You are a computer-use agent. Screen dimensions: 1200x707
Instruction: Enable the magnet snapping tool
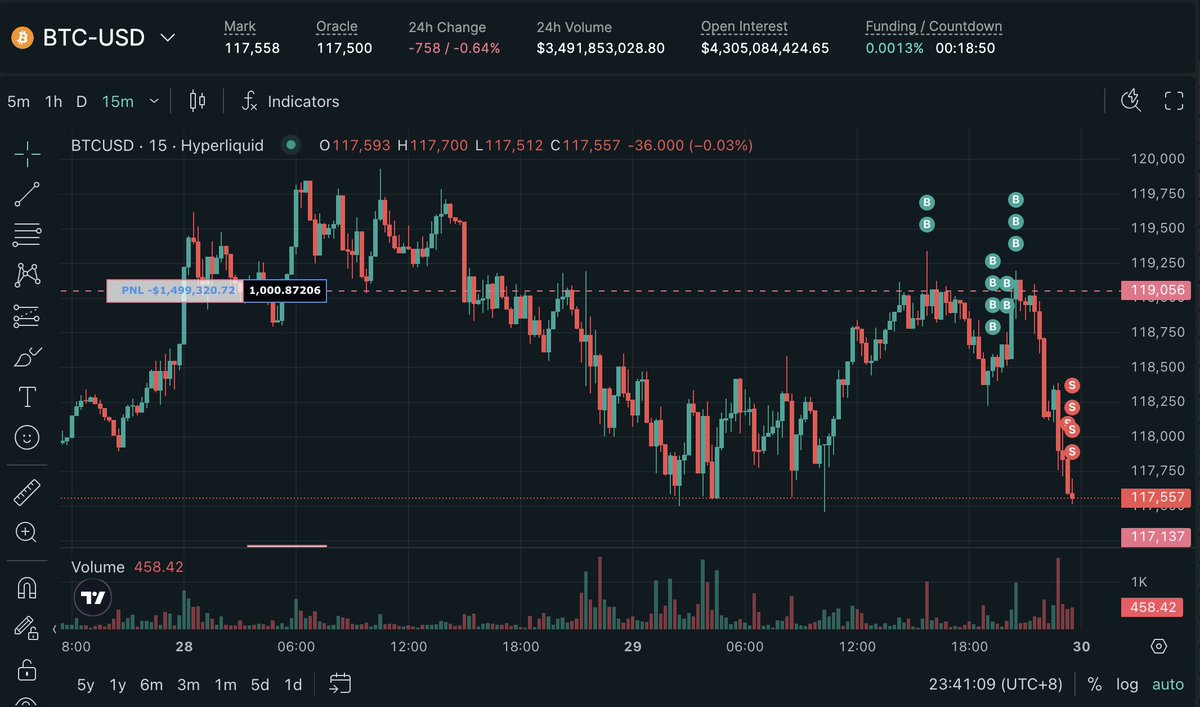26,589
